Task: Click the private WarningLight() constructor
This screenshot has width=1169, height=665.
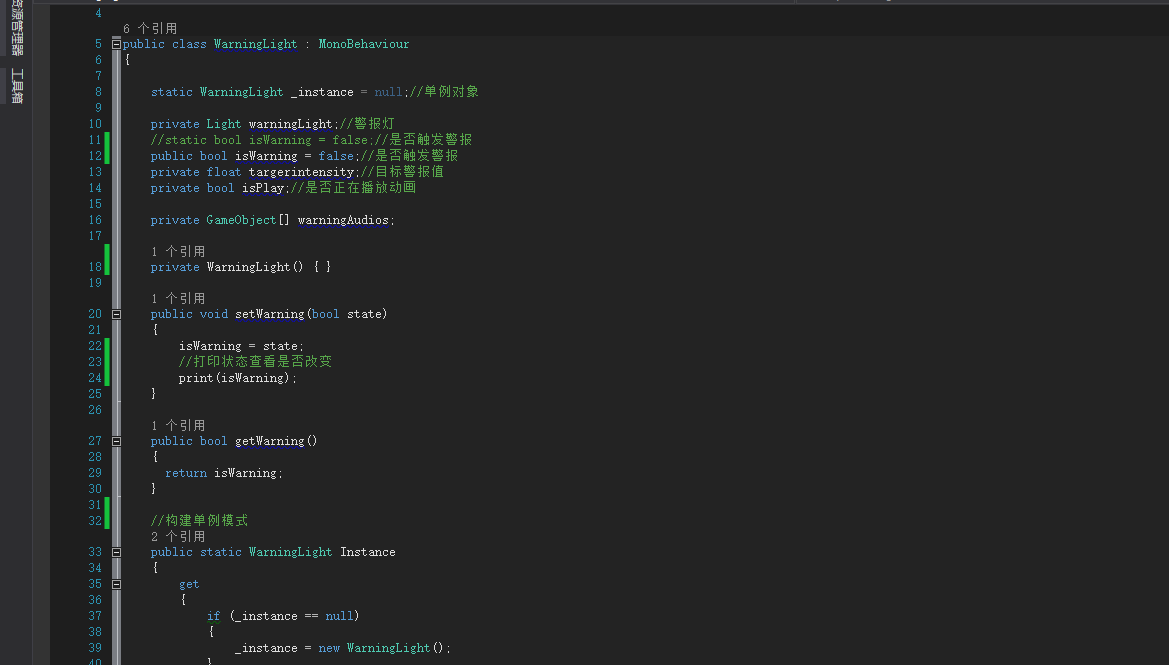Action: (241, 267)
